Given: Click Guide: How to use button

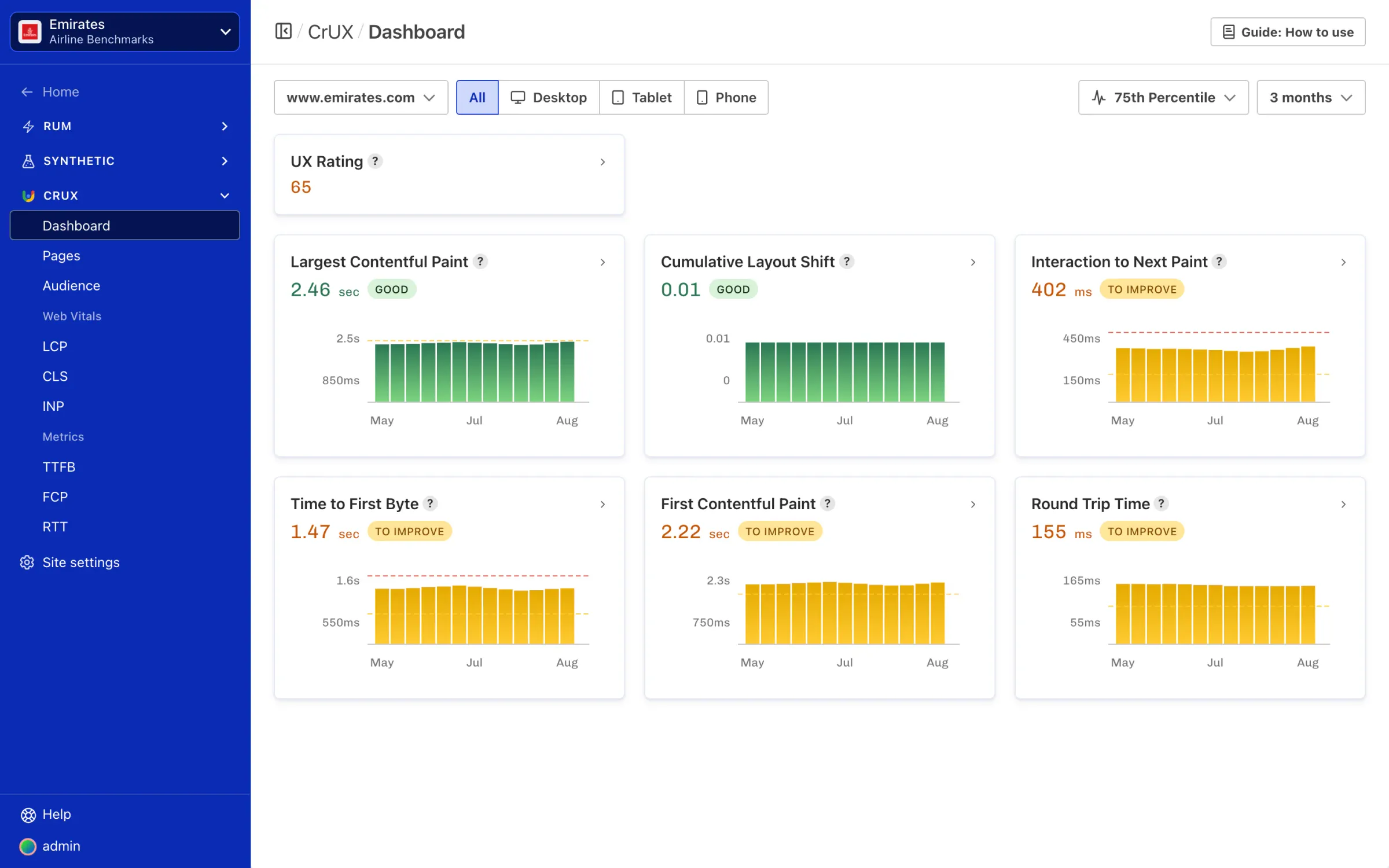Looking at the screenshot, I should [1288, 32].
